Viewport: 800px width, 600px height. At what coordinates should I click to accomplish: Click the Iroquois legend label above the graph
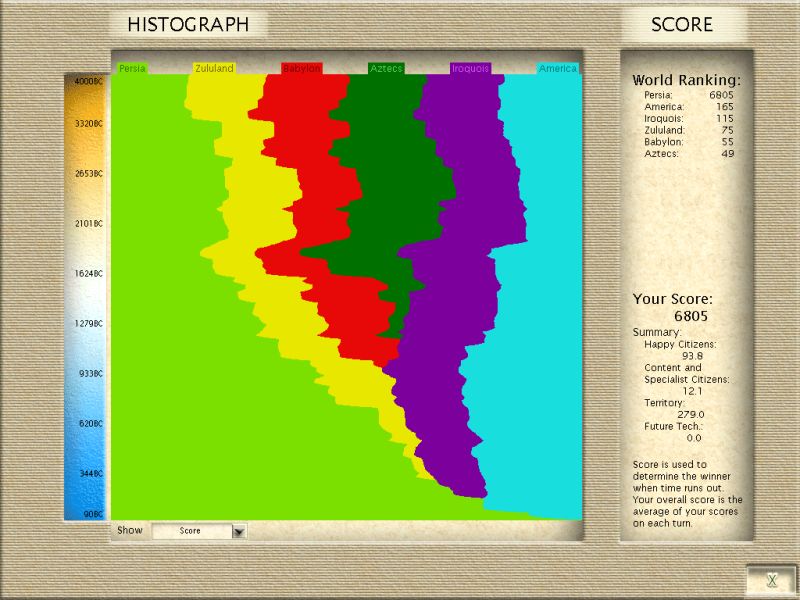pyautogui.click(x=470, y=68)
